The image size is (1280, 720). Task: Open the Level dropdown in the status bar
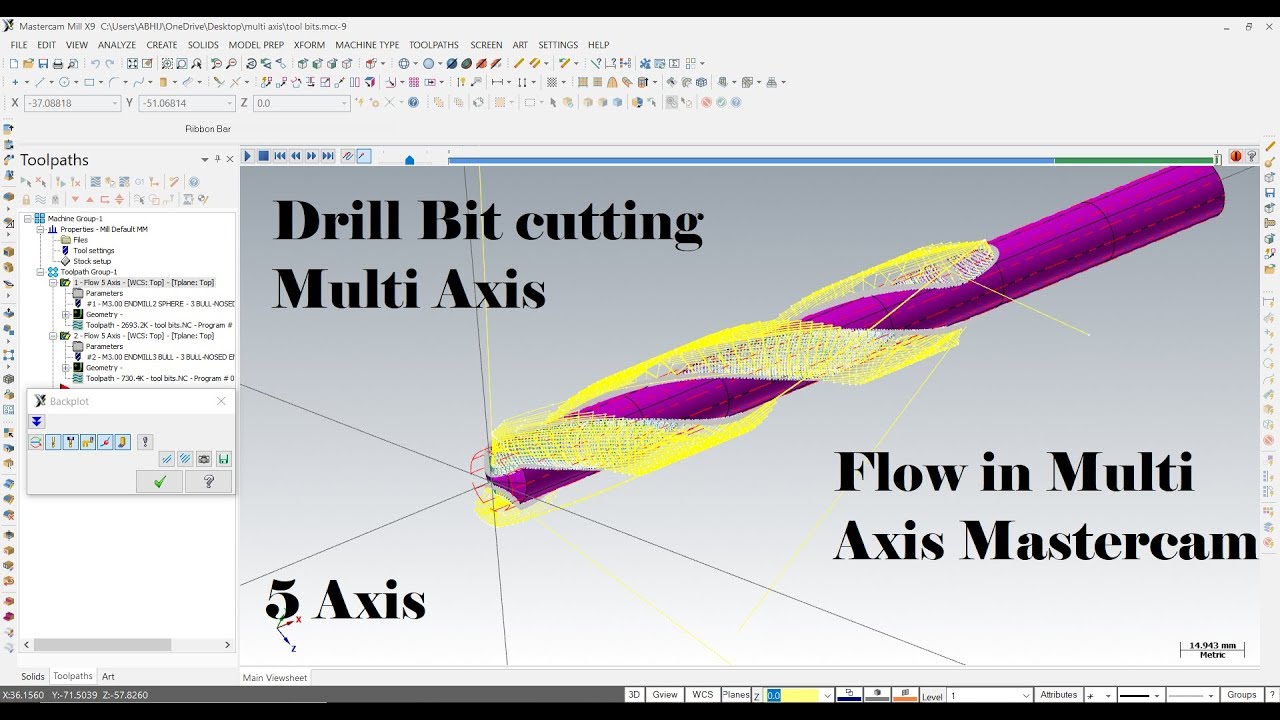1027,695
